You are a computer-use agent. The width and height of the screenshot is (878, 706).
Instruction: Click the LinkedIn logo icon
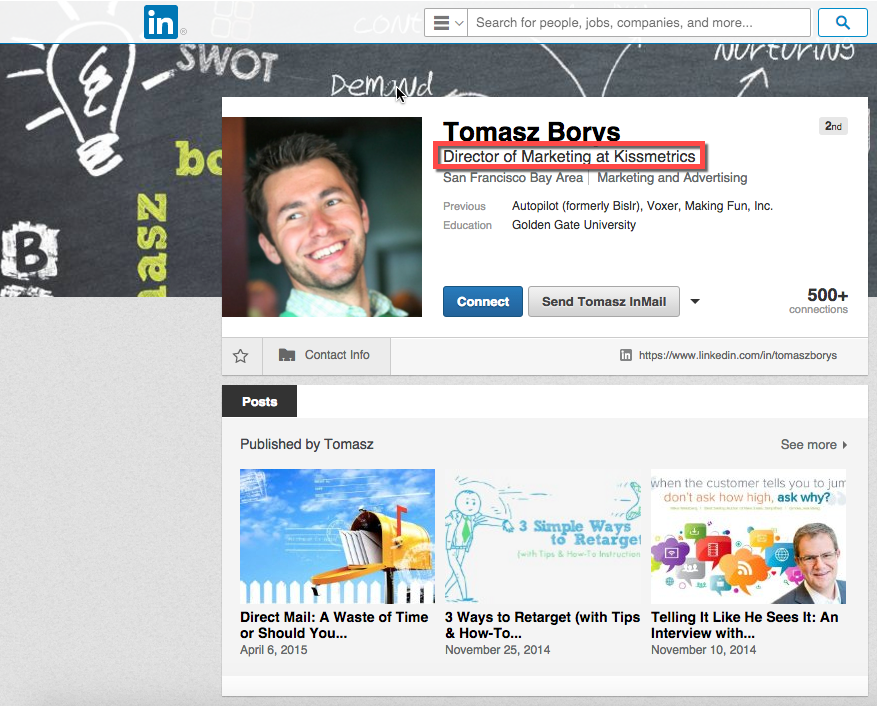[x=161, y=22]
